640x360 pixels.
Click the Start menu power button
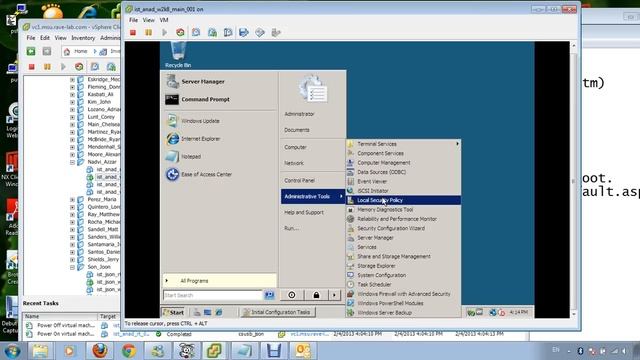point(291,295)
